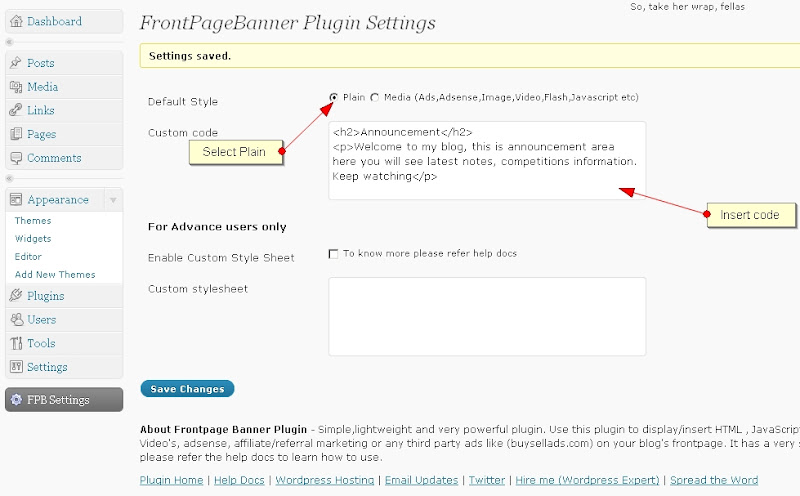
Task: Collapse sidebar using arrow below Comments
Action: 9,179
